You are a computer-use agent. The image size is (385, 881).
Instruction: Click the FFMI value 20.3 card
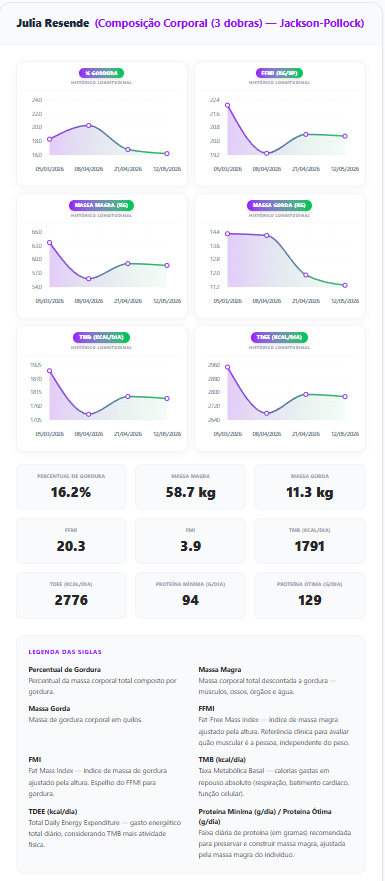71,541
